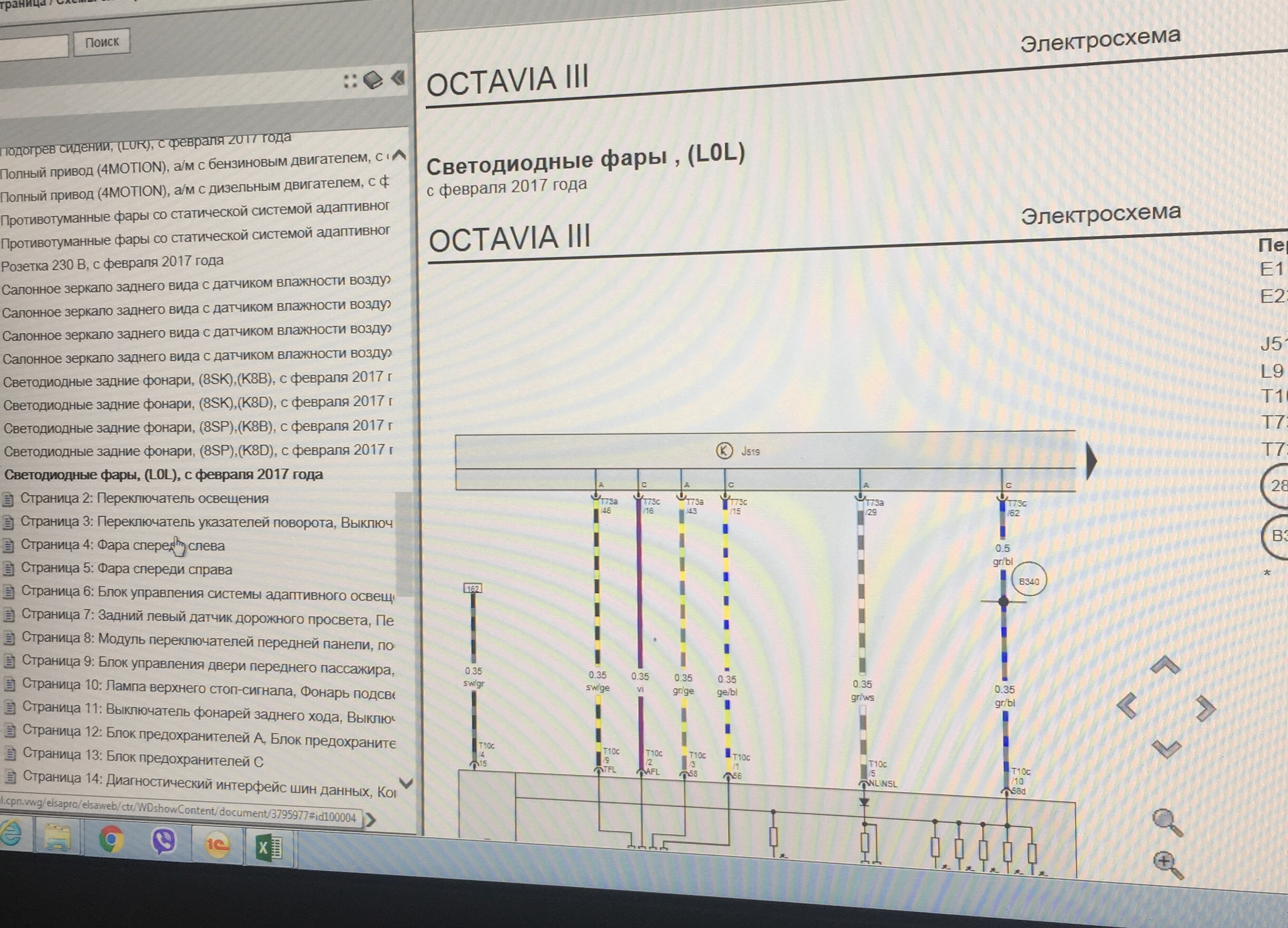Open Розетка 230 В document
1288x928 pixels.
(112, 263)
